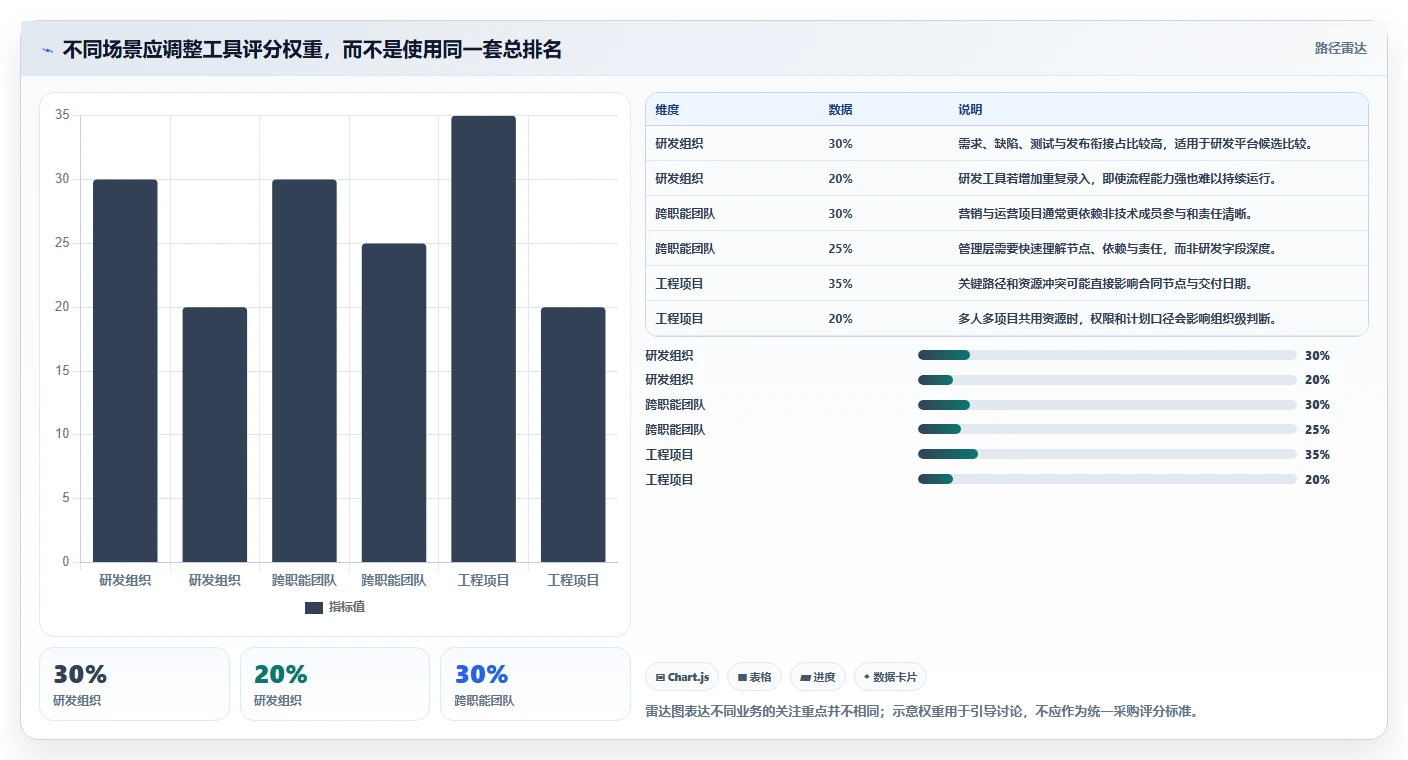Click the 35 tick on the chart's y-axis
Image resolution: width=1408 pixels, height=760 pixels.
tap(62, 115)
